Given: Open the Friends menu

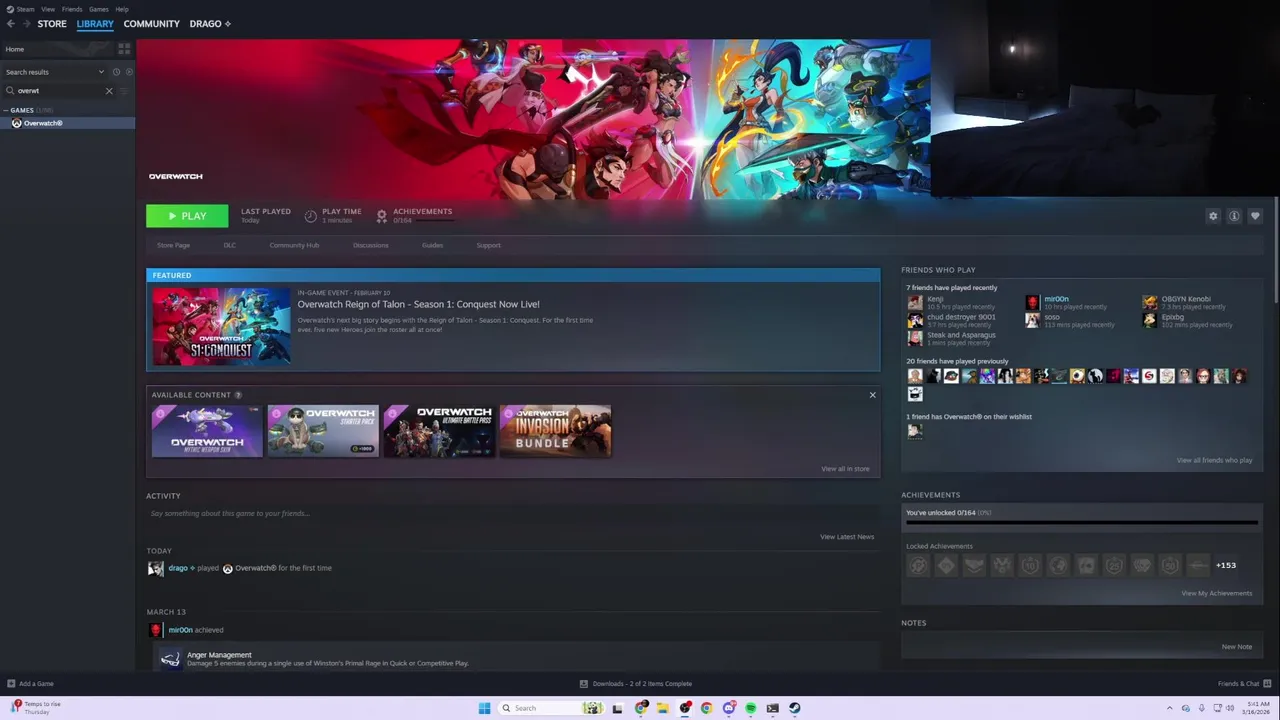Looking at the screenshot, I should click(72, 9).
